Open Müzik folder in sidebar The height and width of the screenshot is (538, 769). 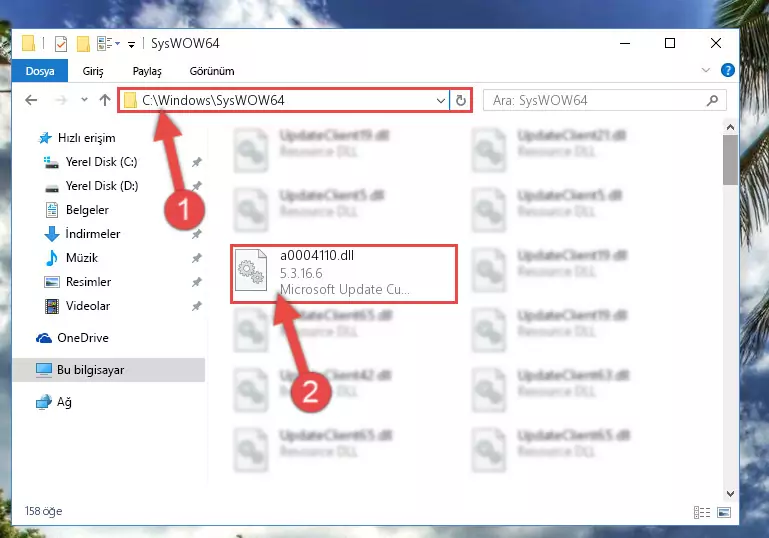72,258
